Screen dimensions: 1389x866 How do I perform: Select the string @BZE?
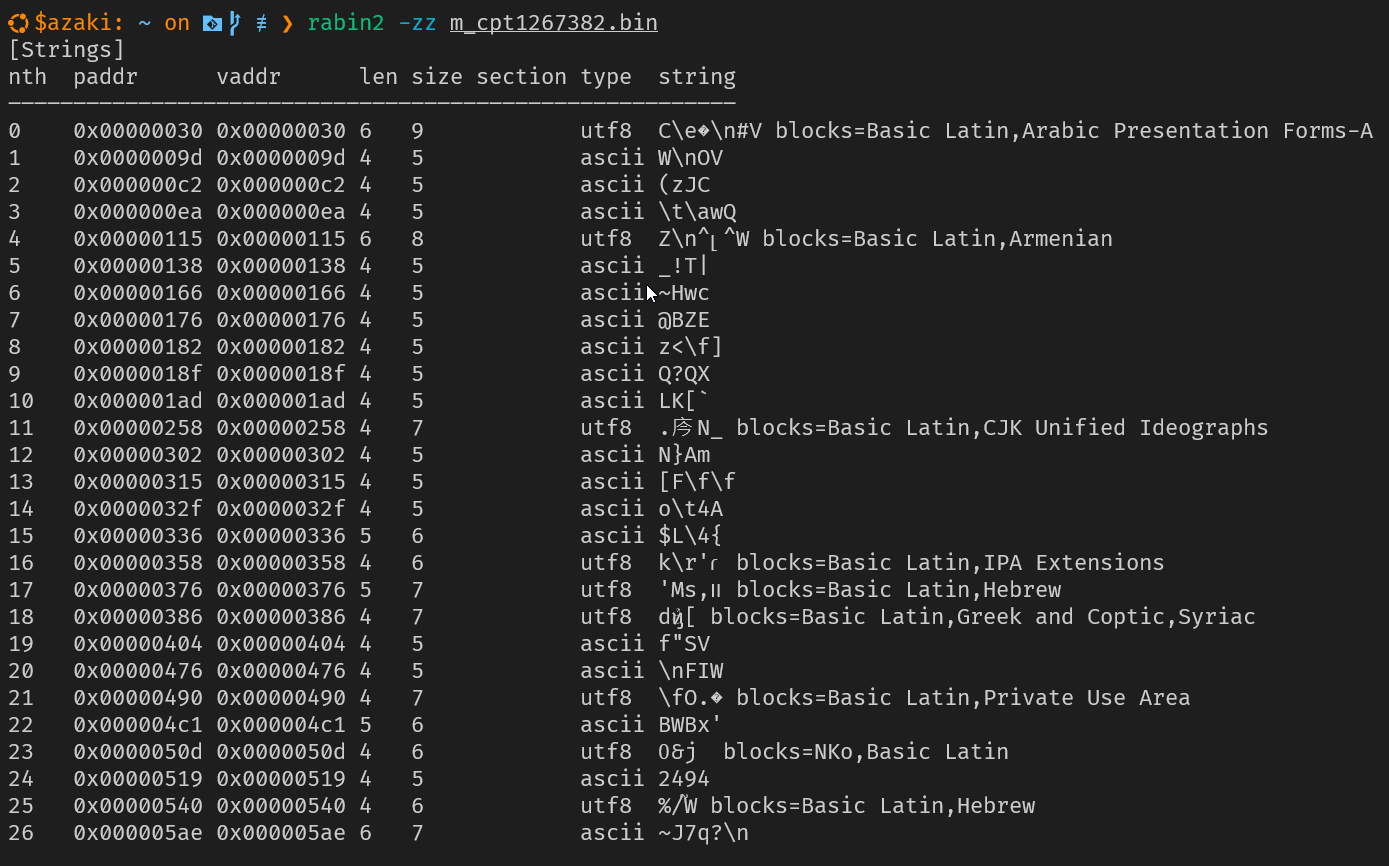684,320
